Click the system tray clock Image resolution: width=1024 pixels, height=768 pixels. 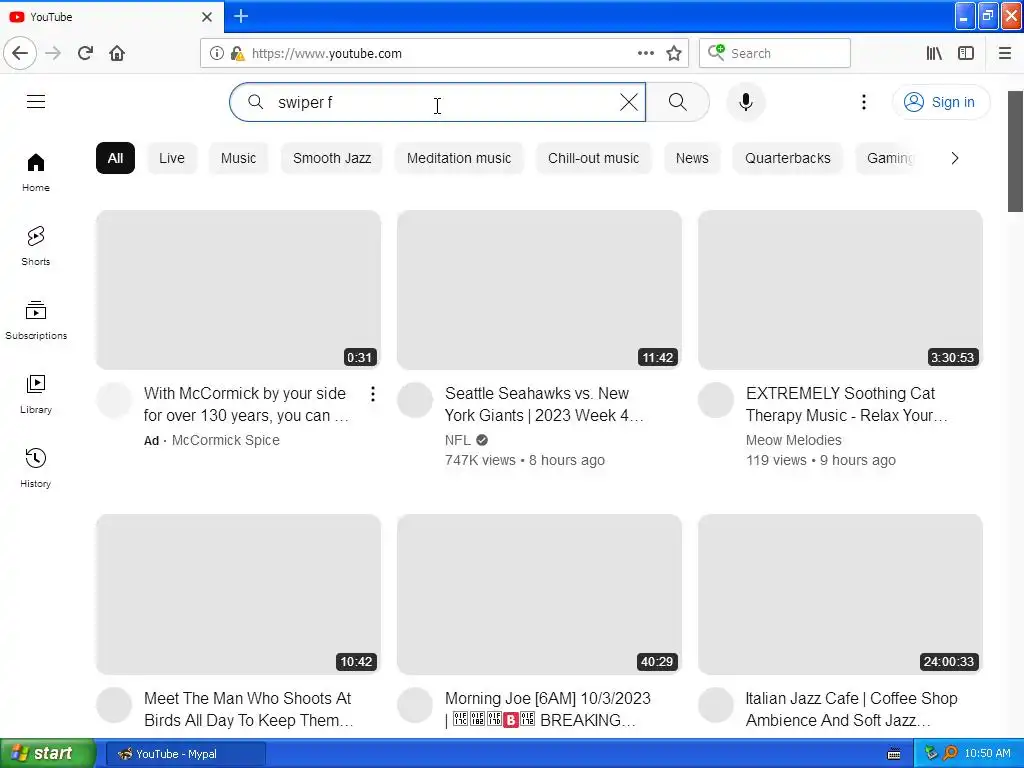pos(987,754)
